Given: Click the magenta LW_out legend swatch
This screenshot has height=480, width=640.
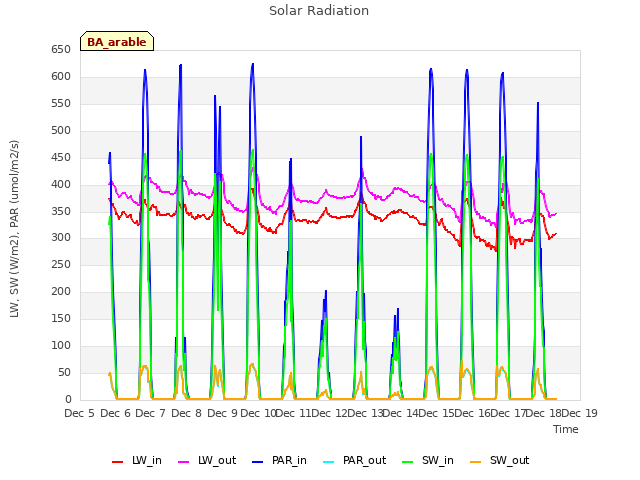Looking at the screenshot, I should tap(184, 462).
